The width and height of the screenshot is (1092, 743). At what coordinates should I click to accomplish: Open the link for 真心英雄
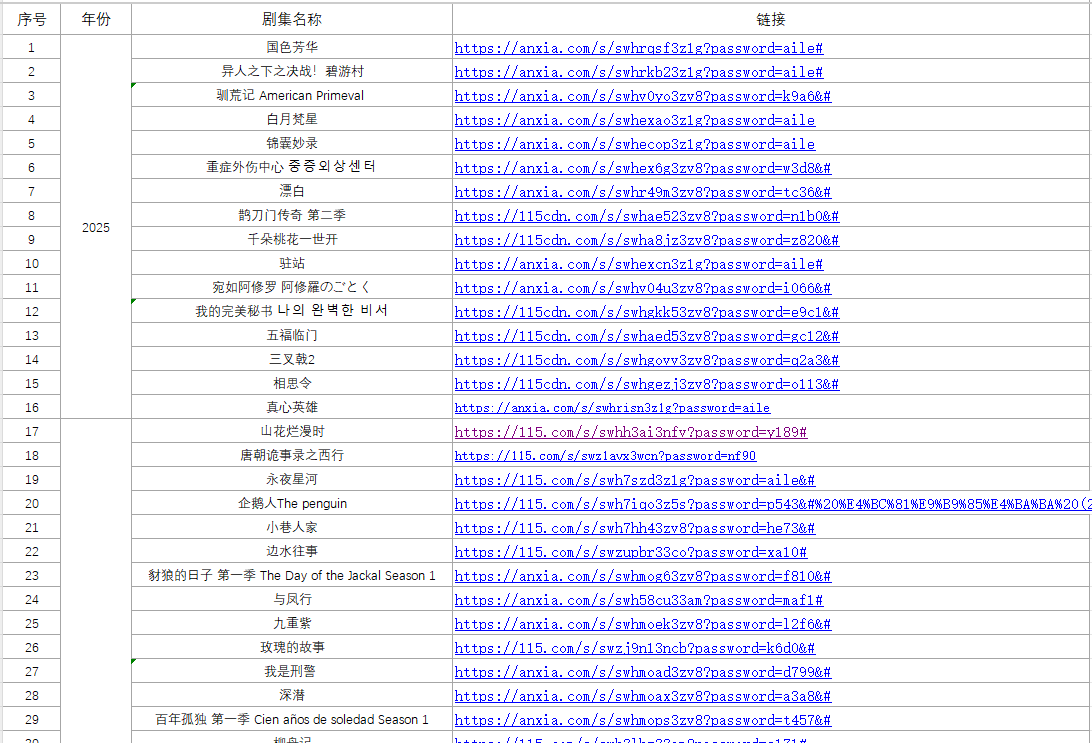pyautogui.click(x=612, y=408)
